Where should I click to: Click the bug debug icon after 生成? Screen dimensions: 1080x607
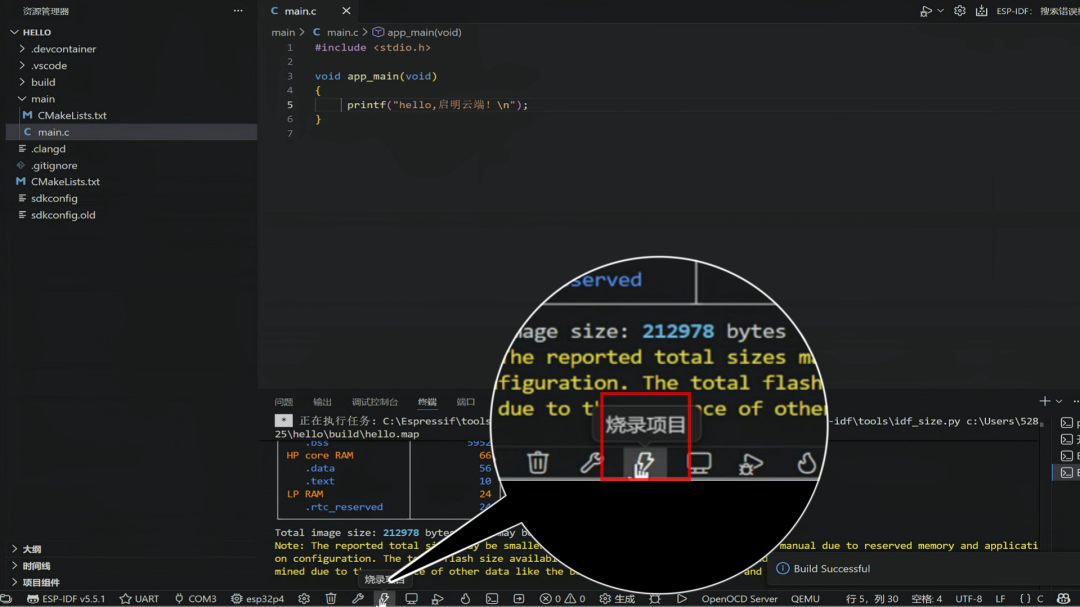(655, 599)
